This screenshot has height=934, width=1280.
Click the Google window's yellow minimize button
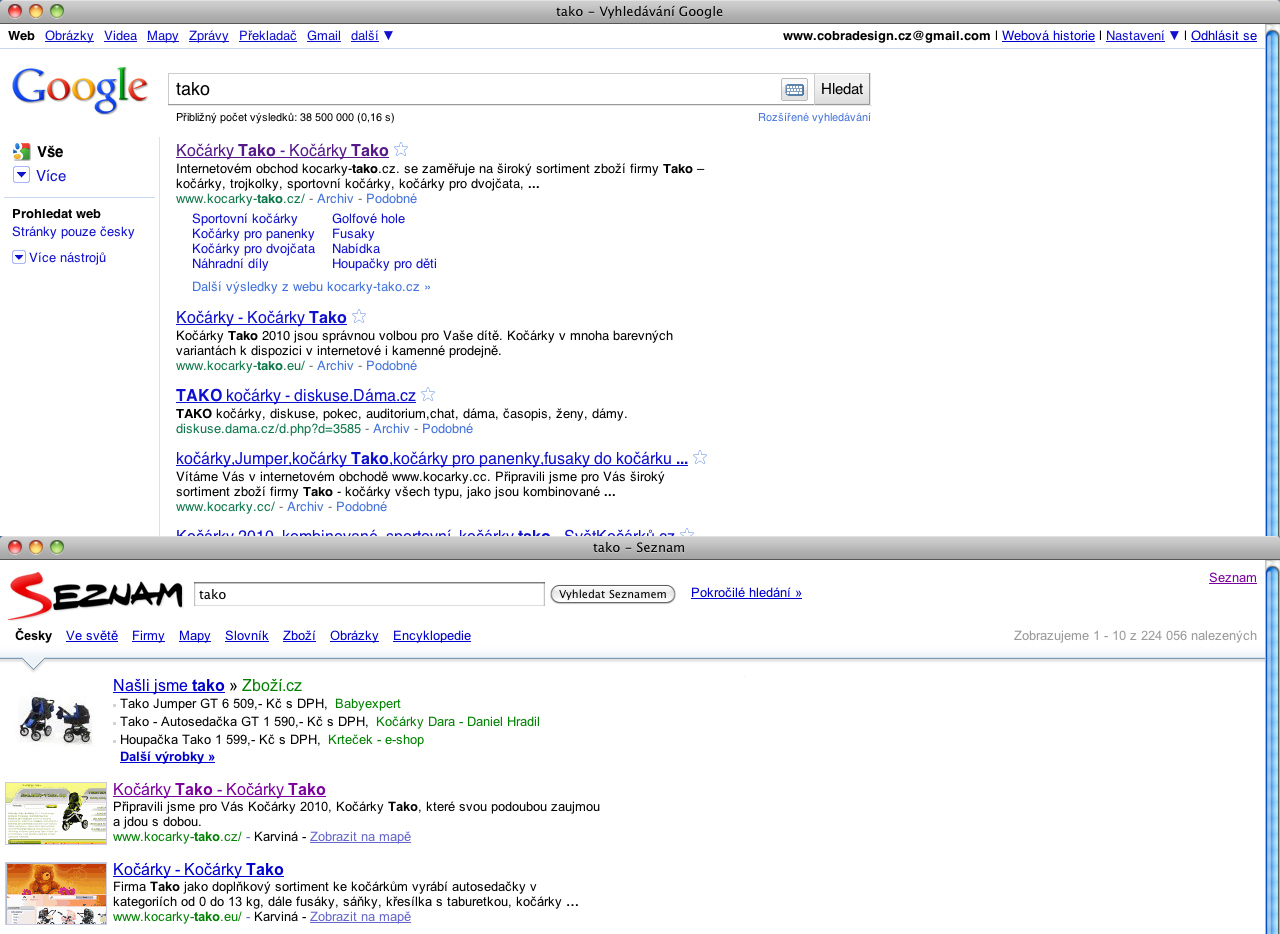[36, 11]
